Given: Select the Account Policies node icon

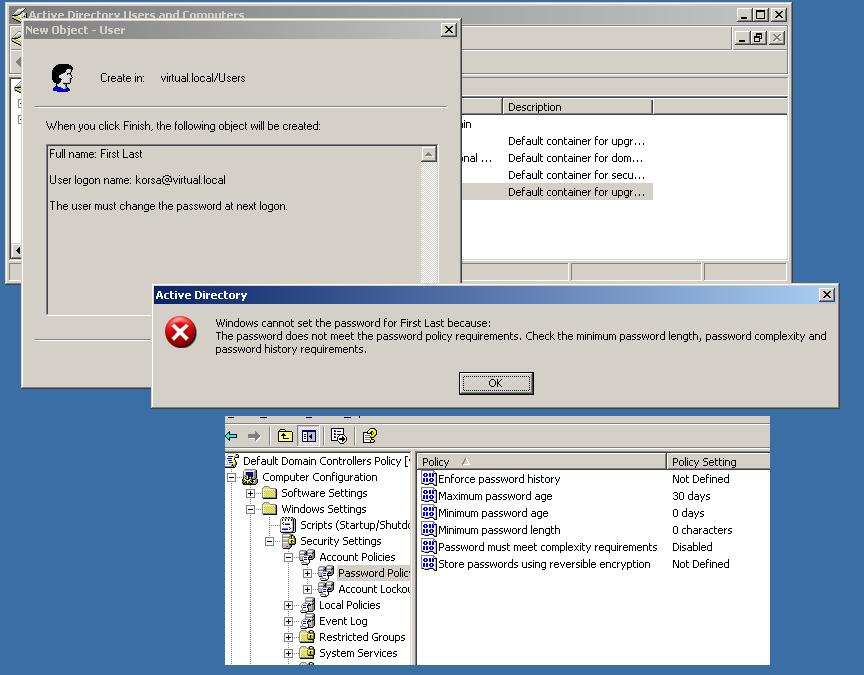Looking at the screenshot, I should click(307, 557).
